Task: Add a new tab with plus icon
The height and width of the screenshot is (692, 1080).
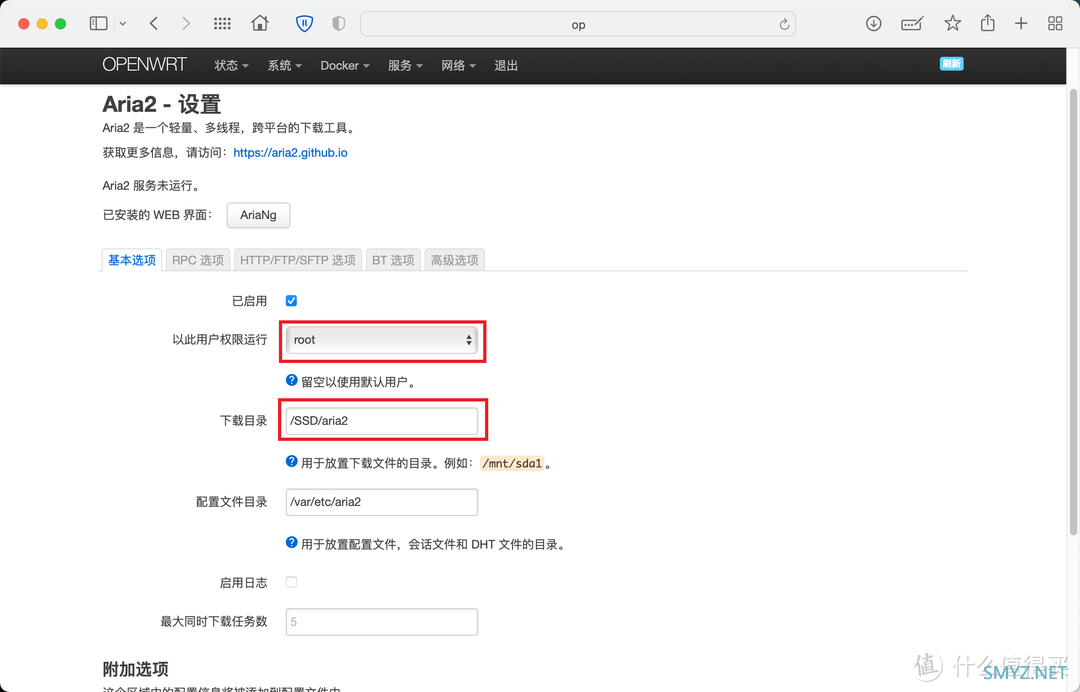Action: click(x=1021, y=23)
